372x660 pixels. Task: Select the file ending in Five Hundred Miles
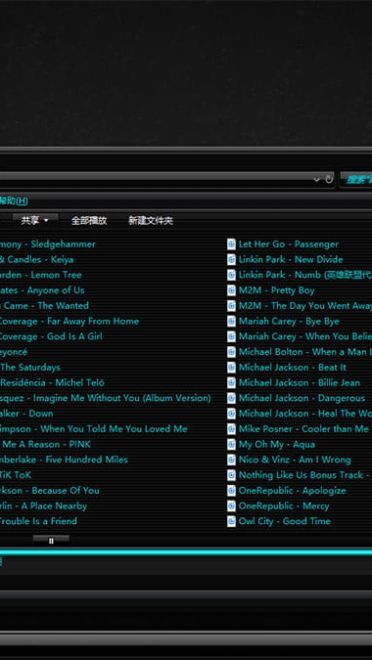click(64, 460)
